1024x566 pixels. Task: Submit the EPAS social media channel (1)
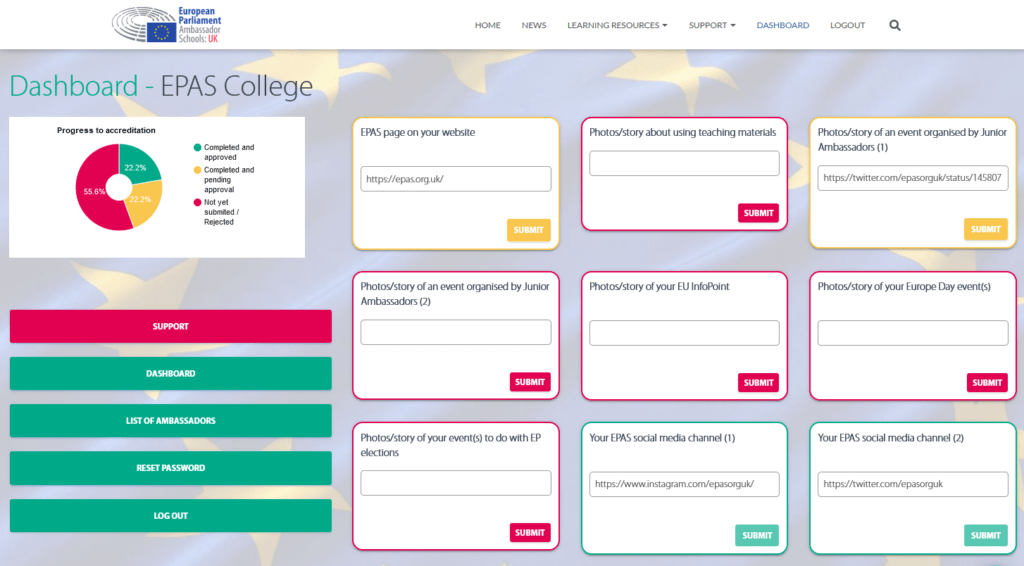tap(756, 535)
